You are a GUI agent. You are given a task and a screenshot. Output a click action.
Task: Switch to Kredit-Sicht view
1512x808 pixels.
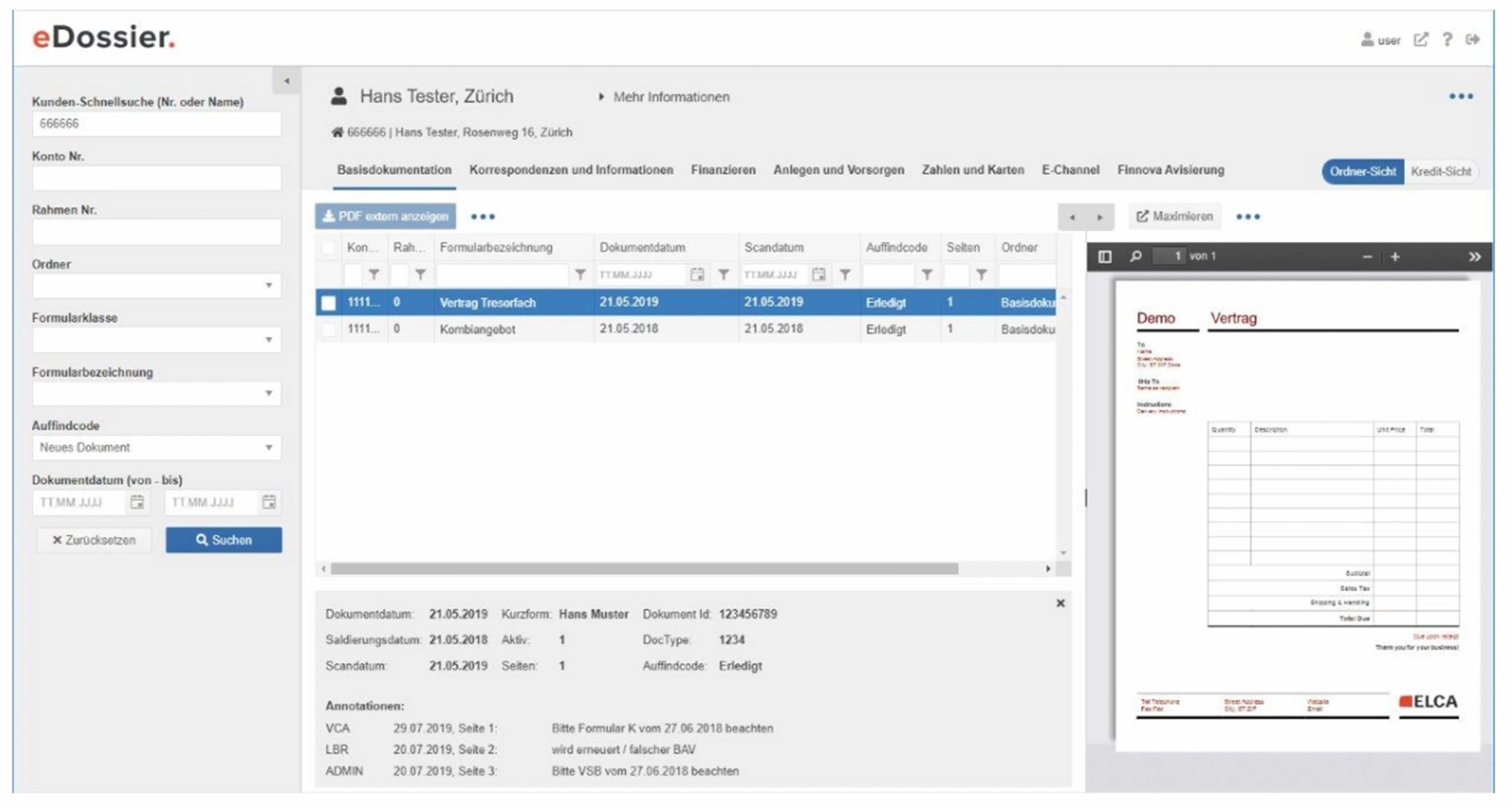(1441, 171)
